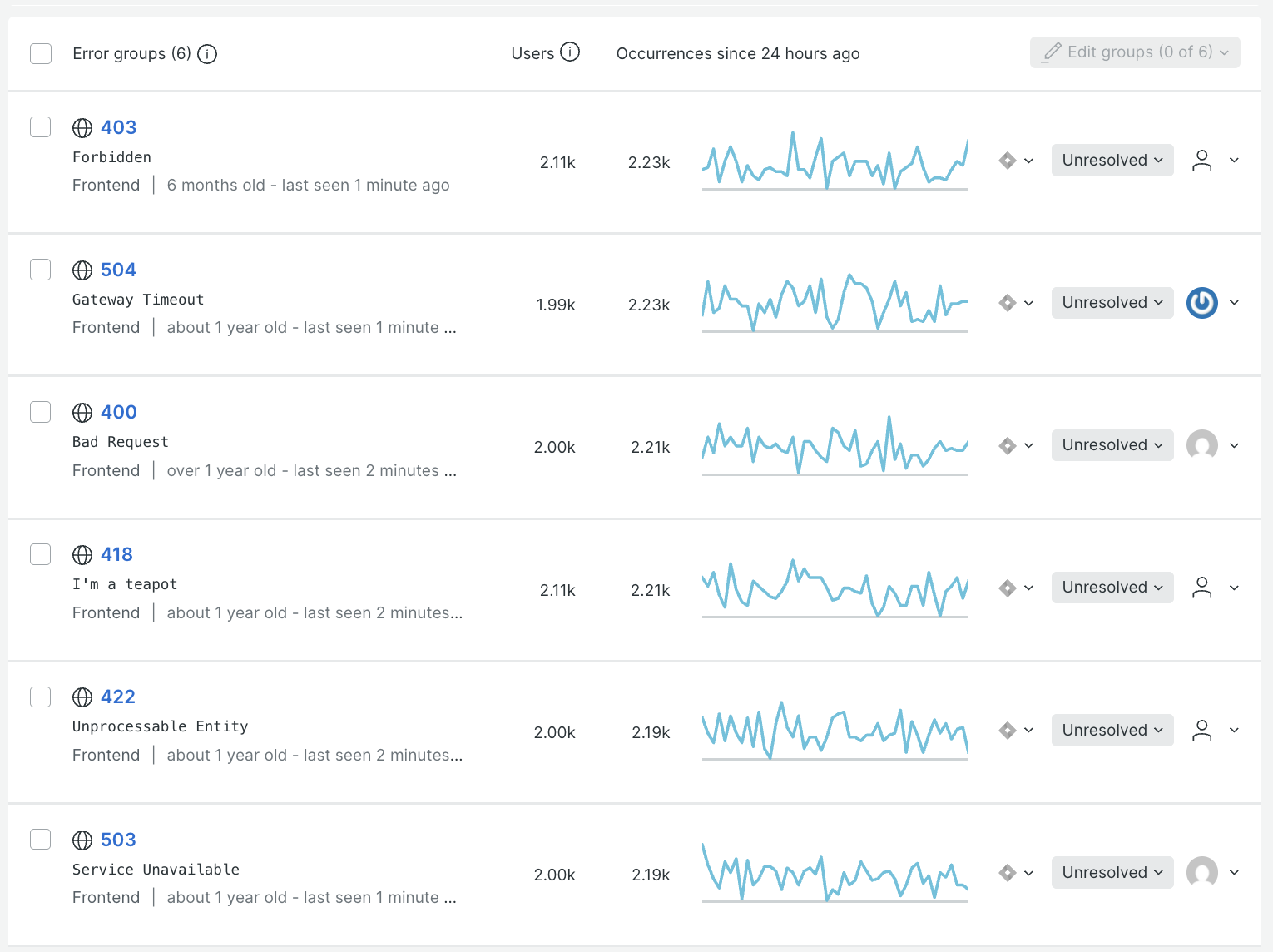Click the blue power avatar assigned to 504
The height and width of the screenshot is (952, 1273).
(x=1202, y=303)
